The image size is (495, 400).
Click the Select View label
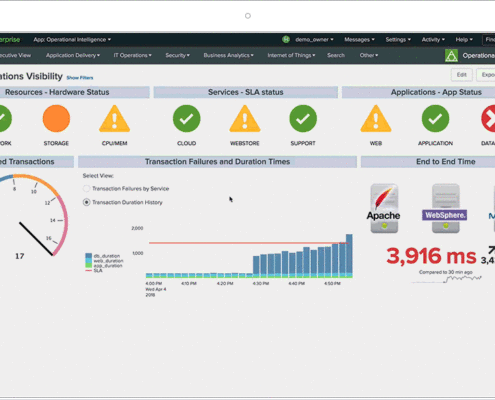click(x=98, y=176)
